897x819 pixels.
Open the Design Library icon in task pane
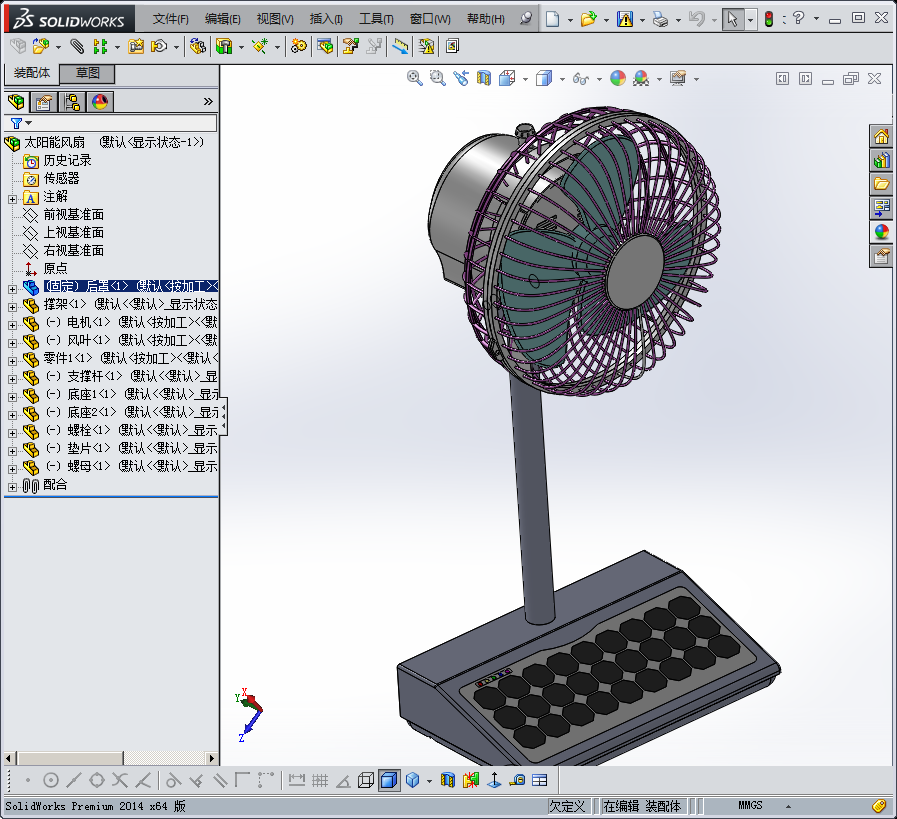tap(881, 160)
